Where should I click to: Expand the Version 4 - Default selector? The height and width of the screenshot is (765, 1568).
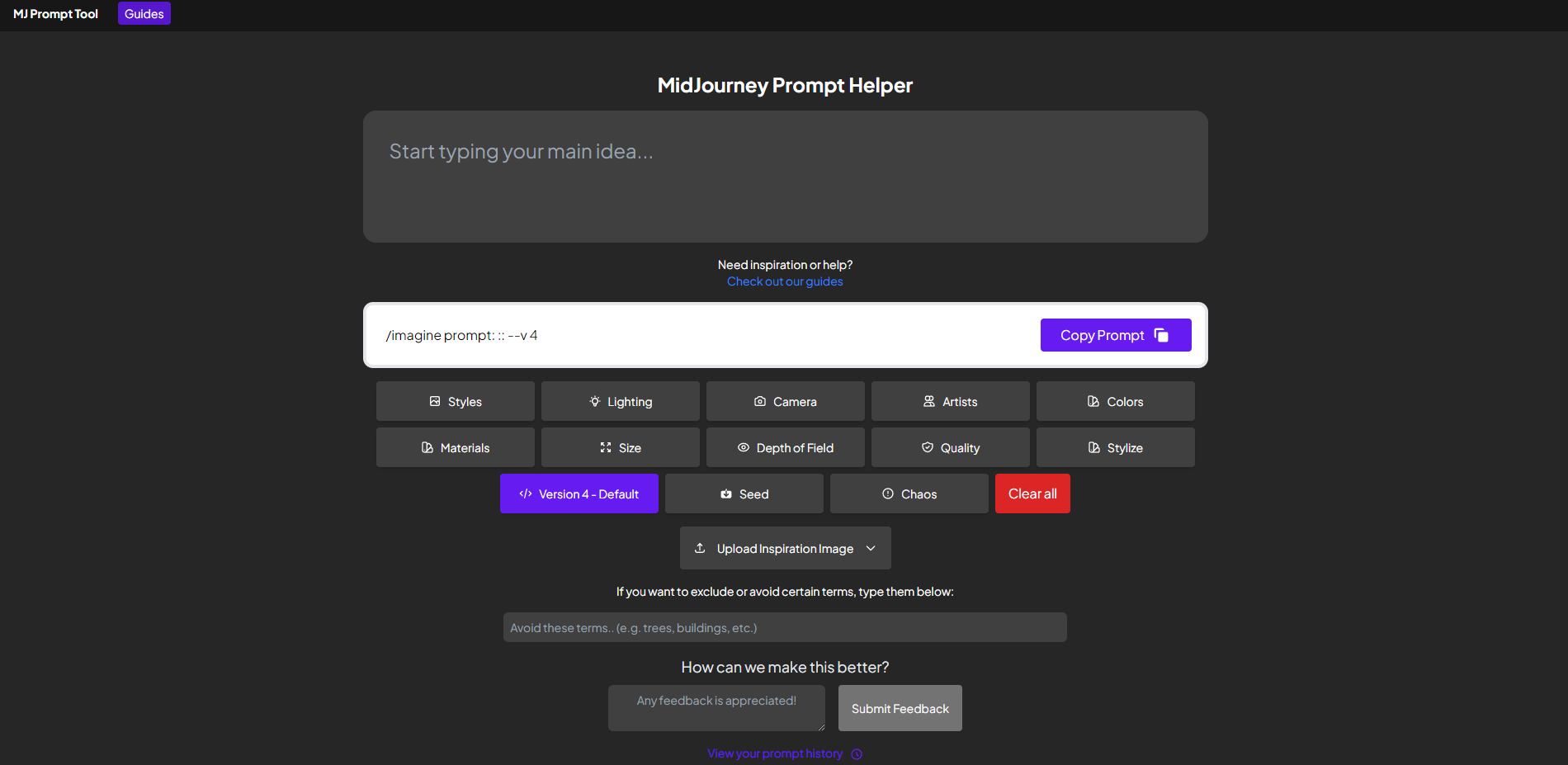coord(579,493)
